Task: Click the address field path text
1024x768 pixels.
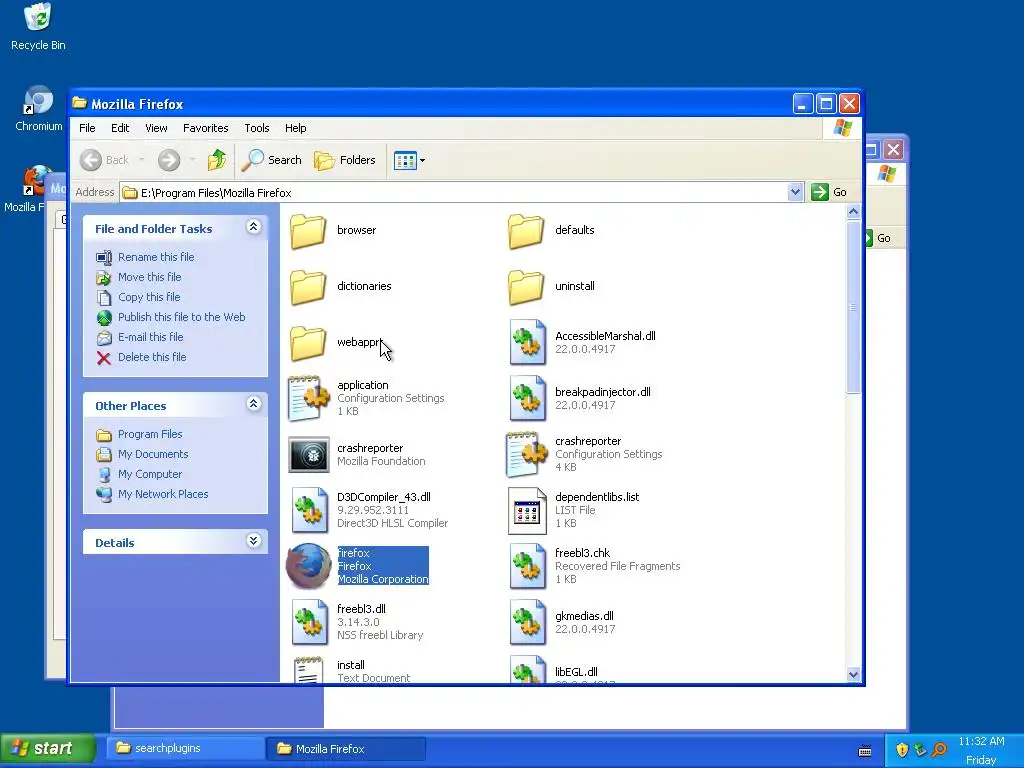Action: (x=216, y=193)
